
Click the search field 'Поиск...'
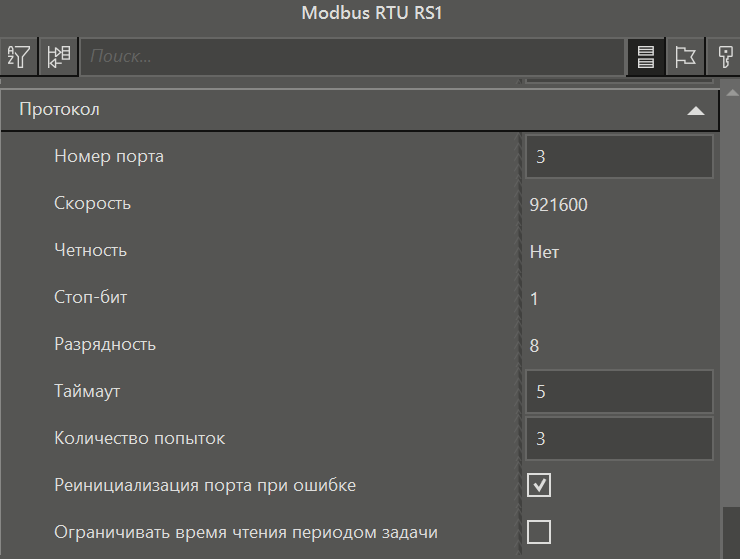pyautogui.click(x=353, y=57)
